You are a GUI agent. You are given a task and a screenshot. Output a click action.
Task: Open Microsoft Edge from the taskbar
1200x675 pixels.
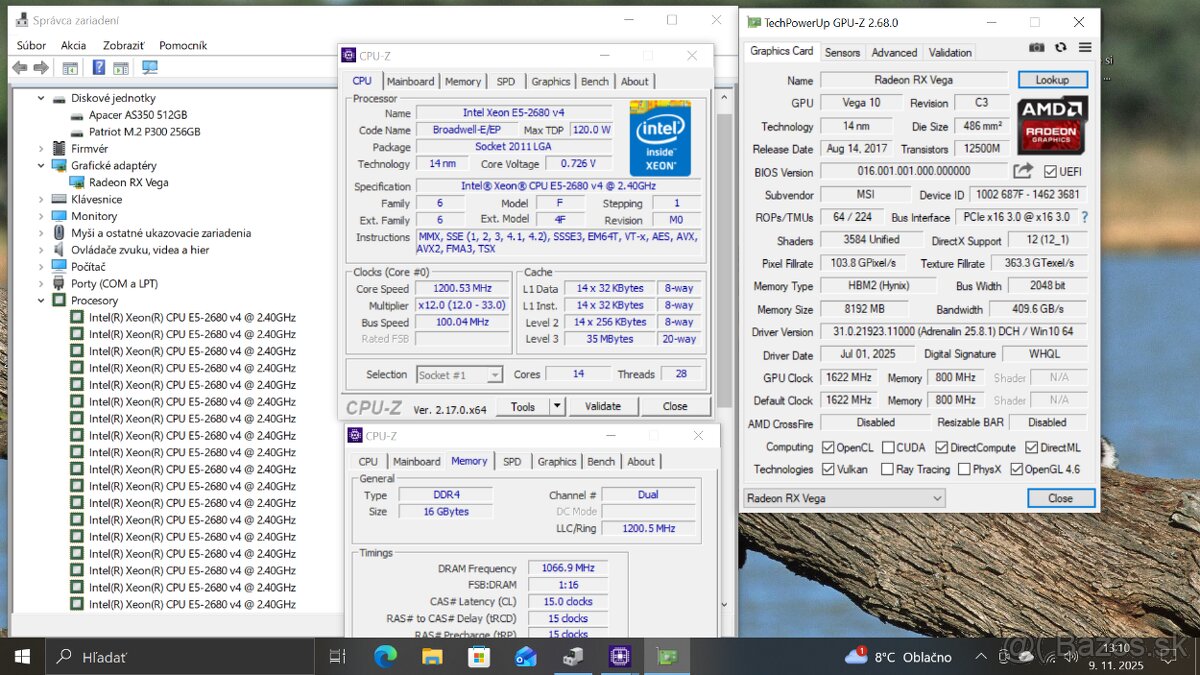385,657
